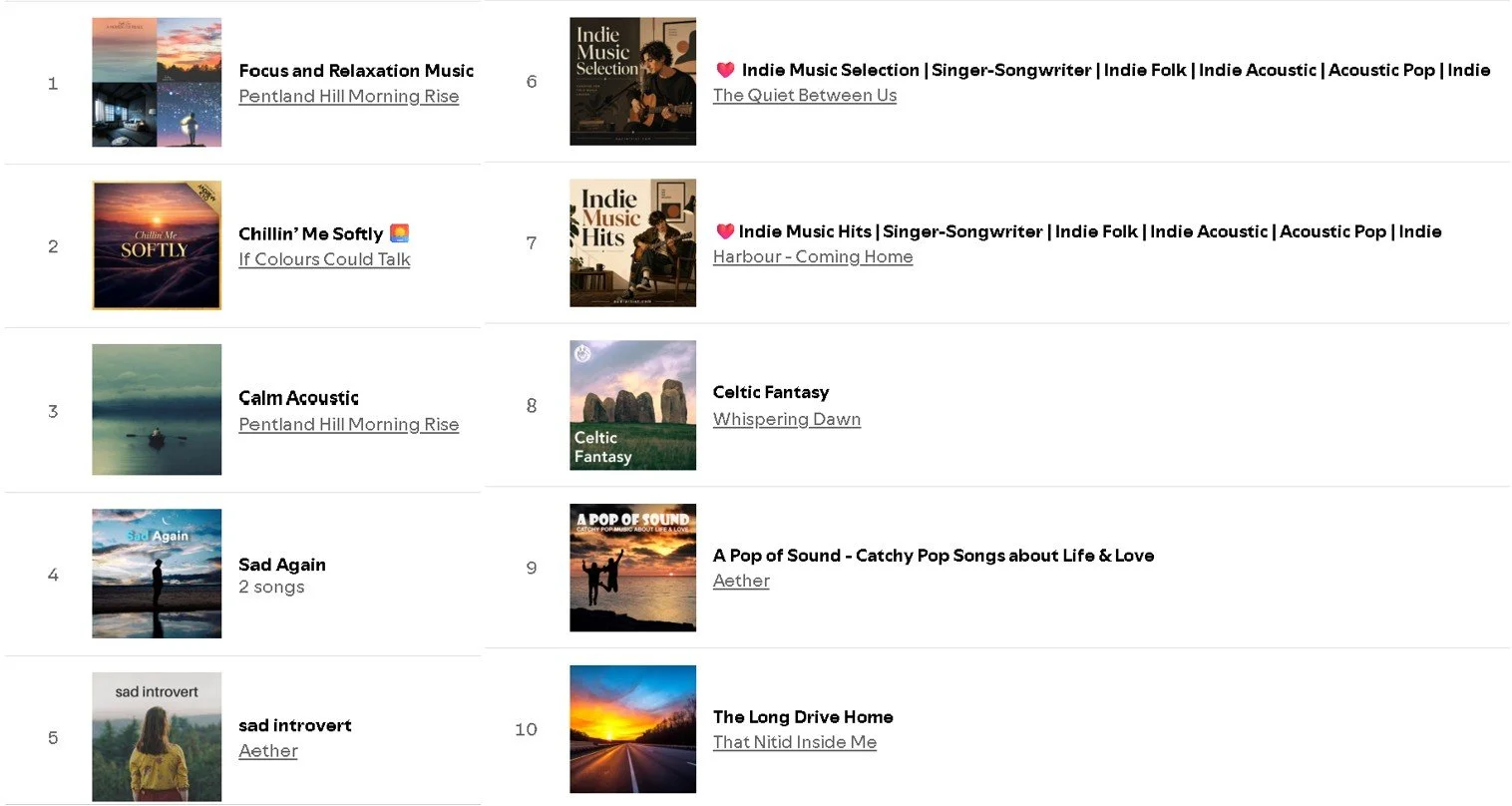Screen dimensions: 1512x806
Task: Open the Indie Music Selection cover thumbnail
Action: tap(632, 81)
